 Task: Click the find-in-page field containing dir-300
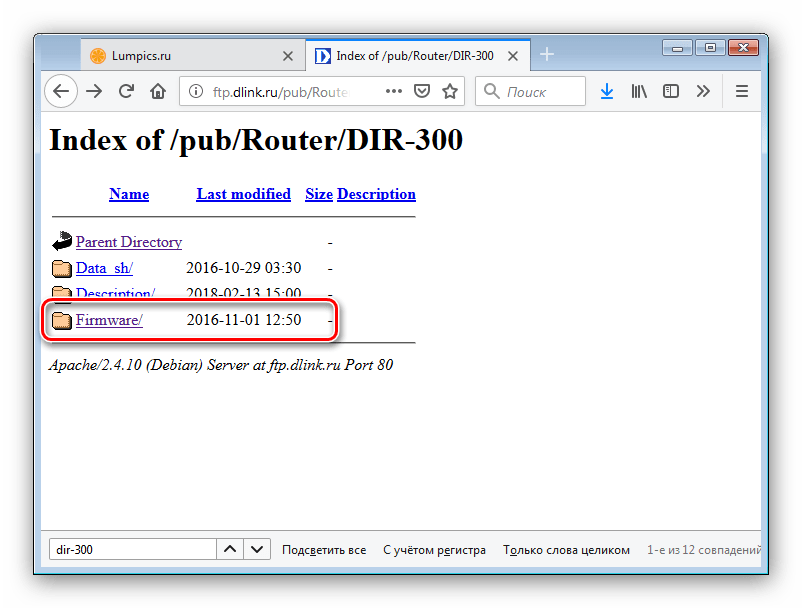coord(131,550)
